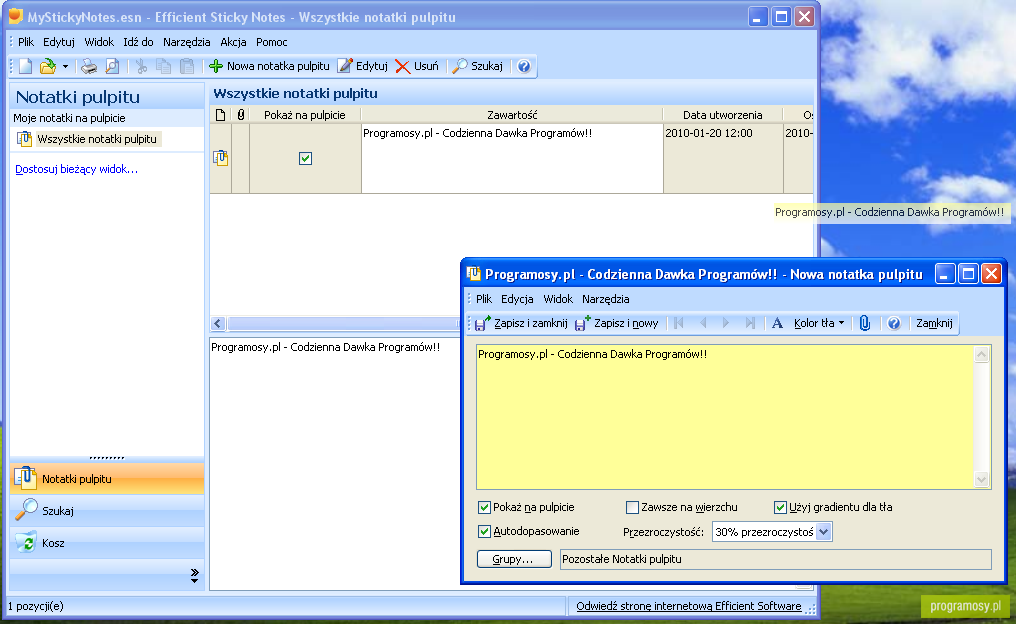Click the open folder icon in main toolbar

(x=48, y=66)
